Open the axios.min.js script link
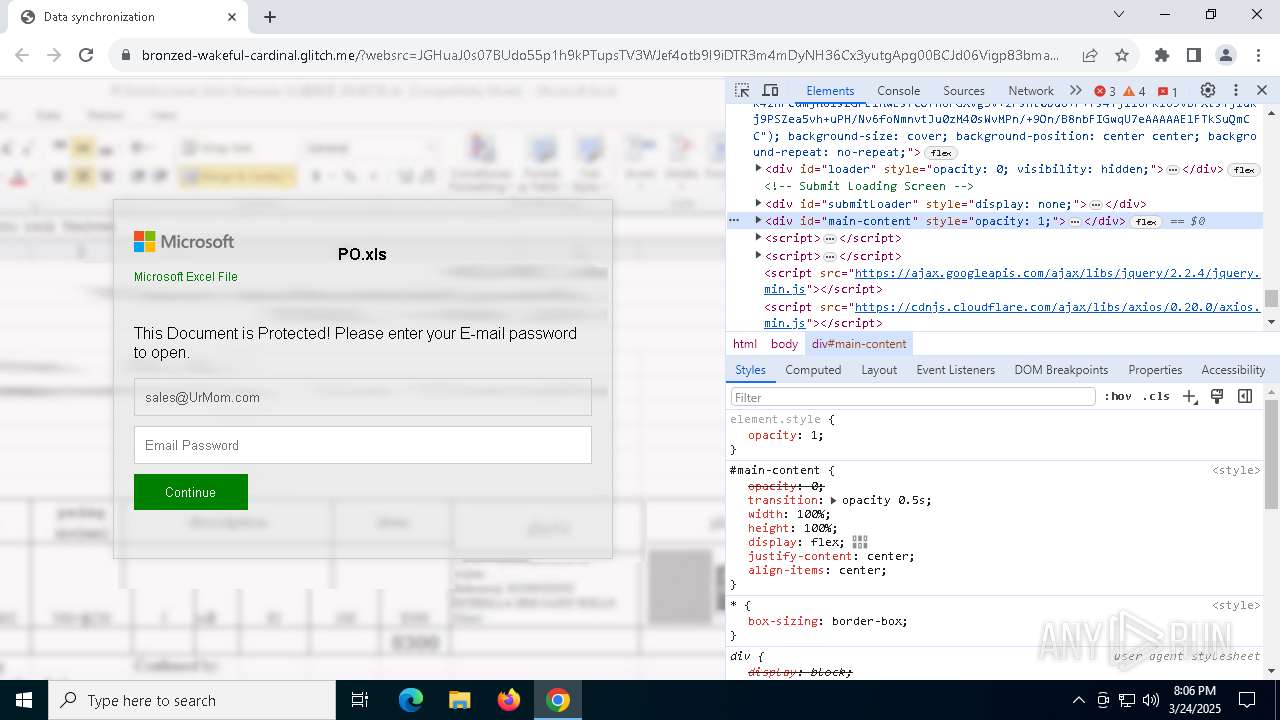Image resolution: width=1280 pixels, height=720 pixels. click(x=1012, y=315)
